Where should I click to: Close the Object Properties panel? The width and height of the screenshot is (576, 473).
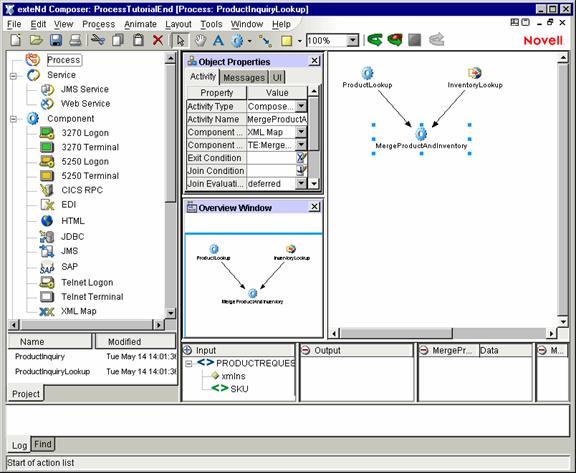(x=314, y=61)
